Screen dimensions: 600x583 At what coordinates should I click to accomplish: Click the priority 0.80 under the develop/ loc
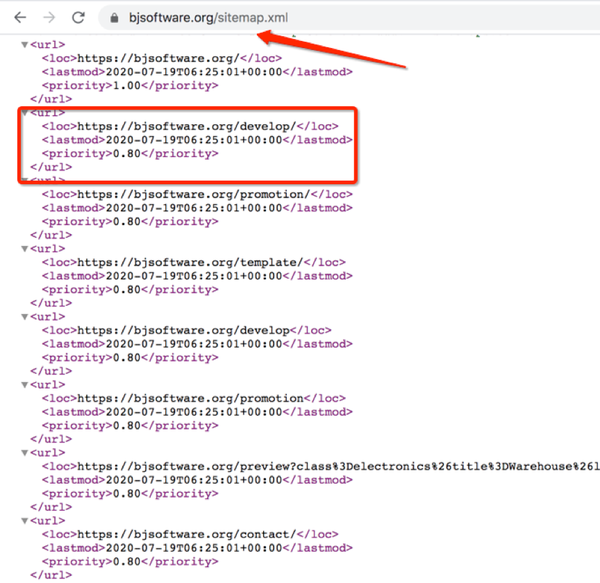[127, 153]
